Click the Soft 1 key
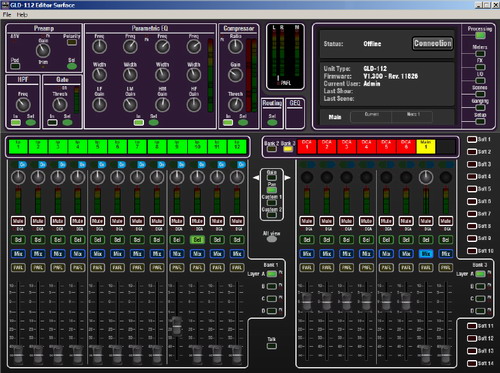 click(x=472, y=139)
